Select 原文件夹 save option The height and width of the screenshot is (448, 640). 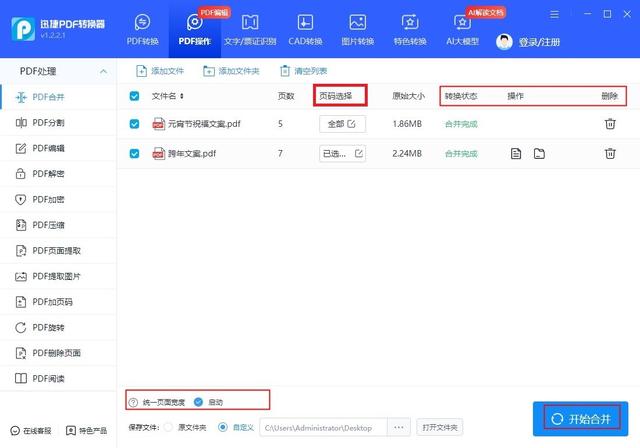(x=168, y=428)
